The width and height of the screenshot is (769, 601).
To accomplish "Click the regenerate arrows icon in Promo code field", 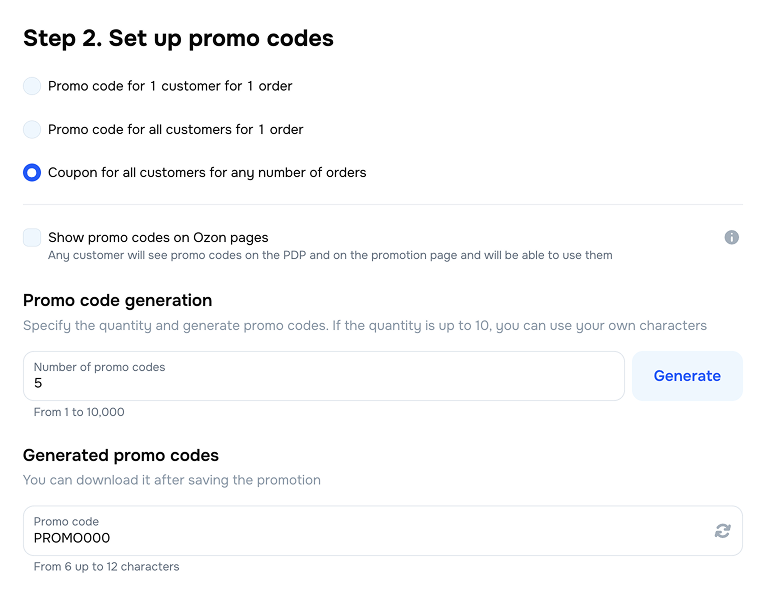I will click(722, 531).
